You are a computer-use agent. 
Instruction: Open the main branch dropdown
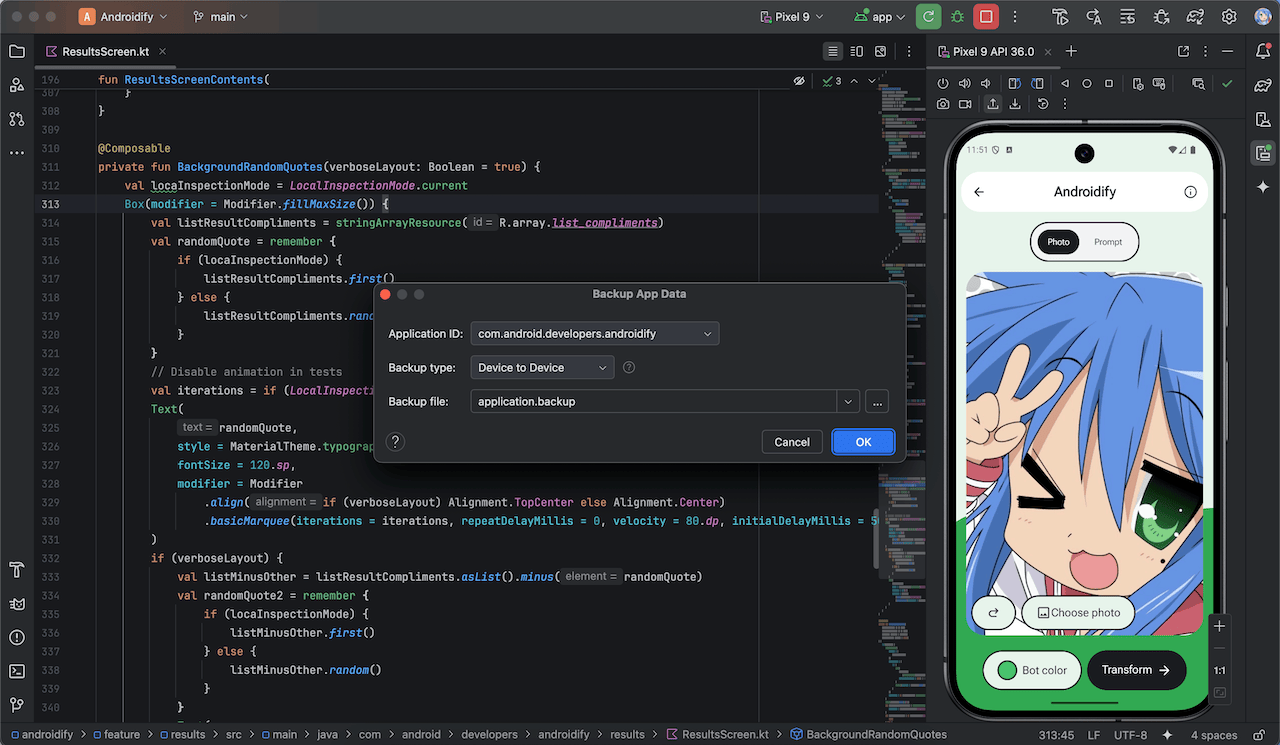[x=220, y=17]
